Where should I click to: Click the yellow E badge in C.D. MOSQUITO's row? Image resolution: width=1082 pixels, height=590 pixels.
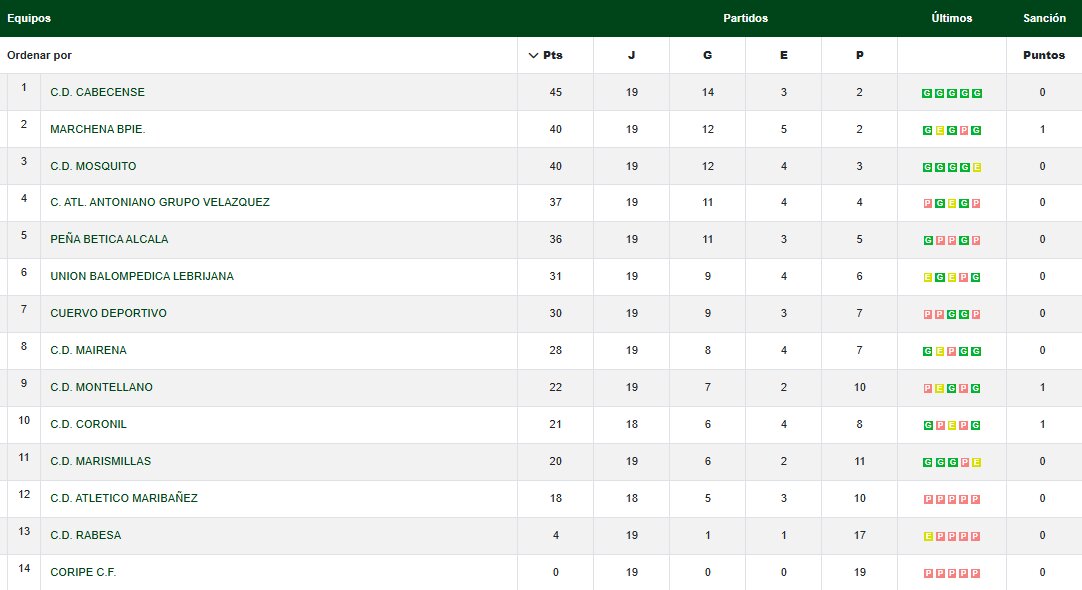click(x=976, y=167)
